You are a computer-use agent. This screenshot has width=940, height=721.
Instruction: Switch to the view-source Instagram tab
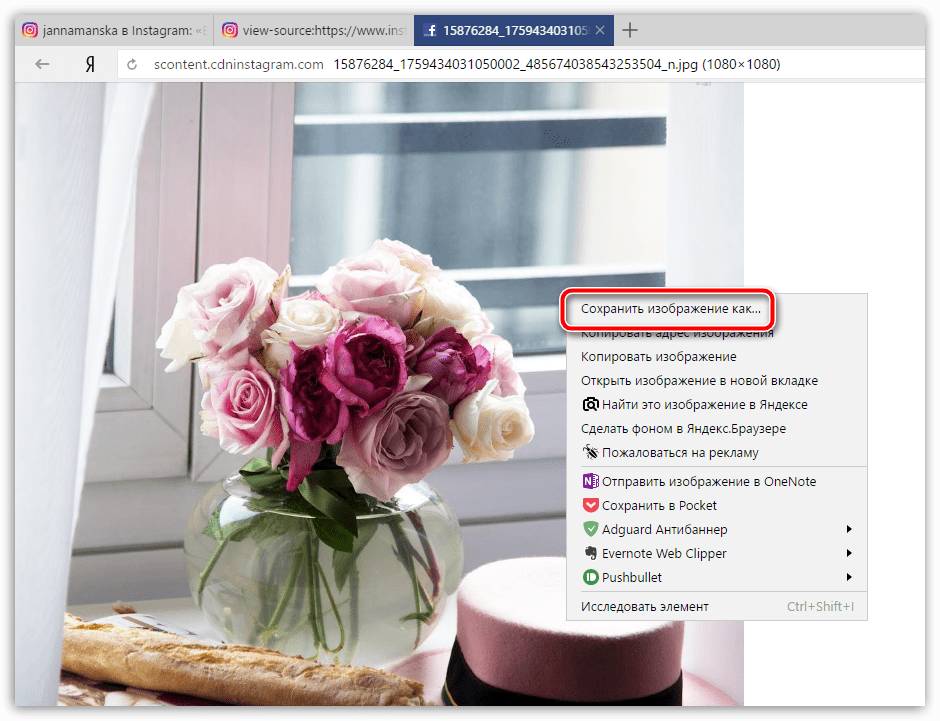pos(314,30)
